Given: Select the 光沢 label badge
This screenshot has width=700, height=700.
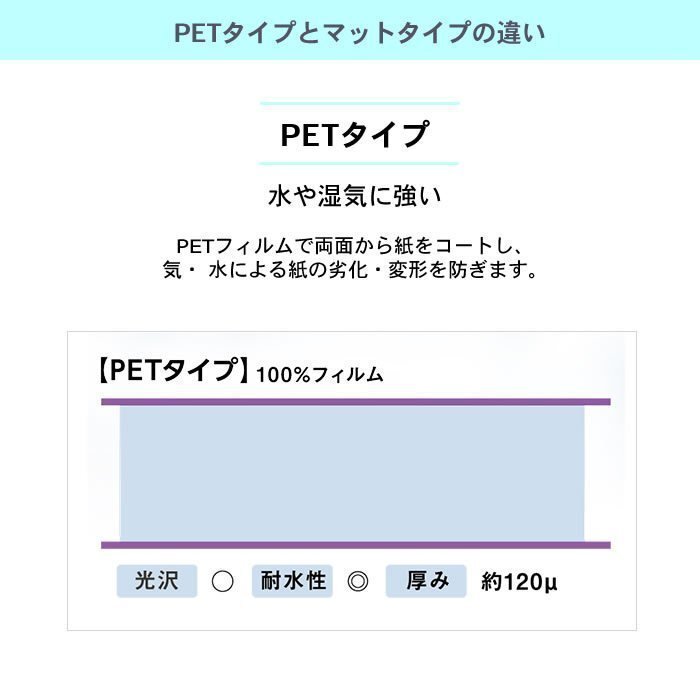Looking at the screenshot, I should pos(157,581).
